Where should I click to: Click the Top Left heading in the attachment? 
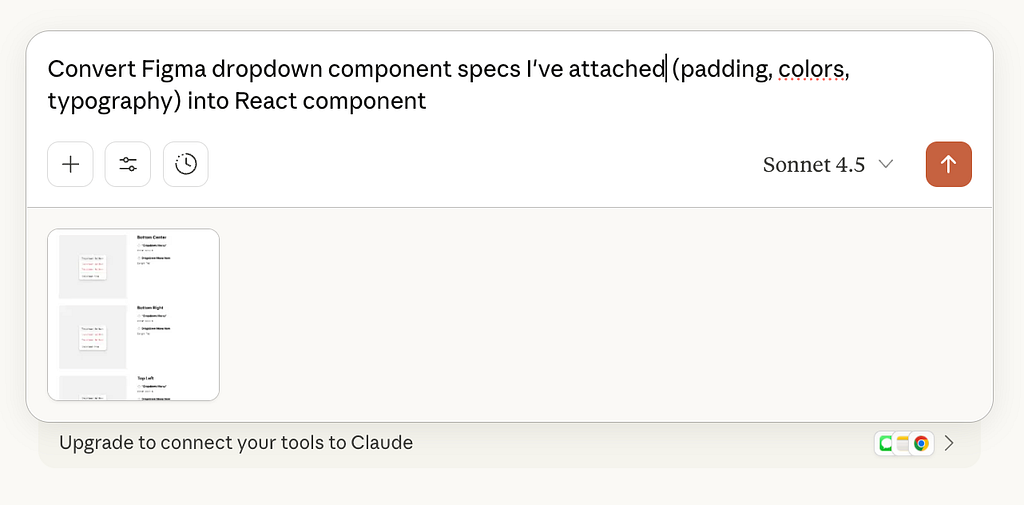pyautogui.click(x=147, y=378)
